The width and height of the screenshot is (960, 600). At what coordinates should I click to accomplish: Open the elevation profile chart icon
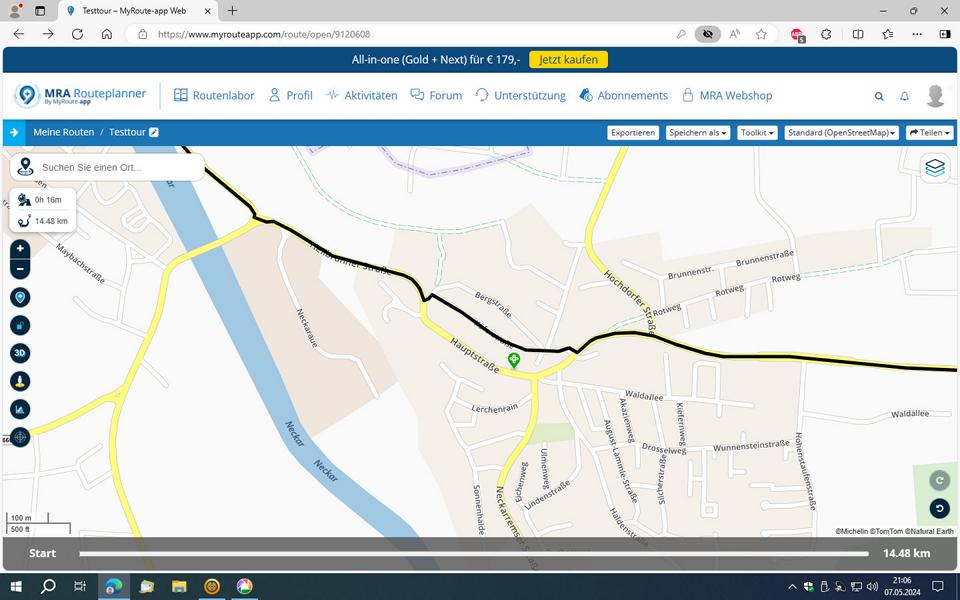pos(20,409)
